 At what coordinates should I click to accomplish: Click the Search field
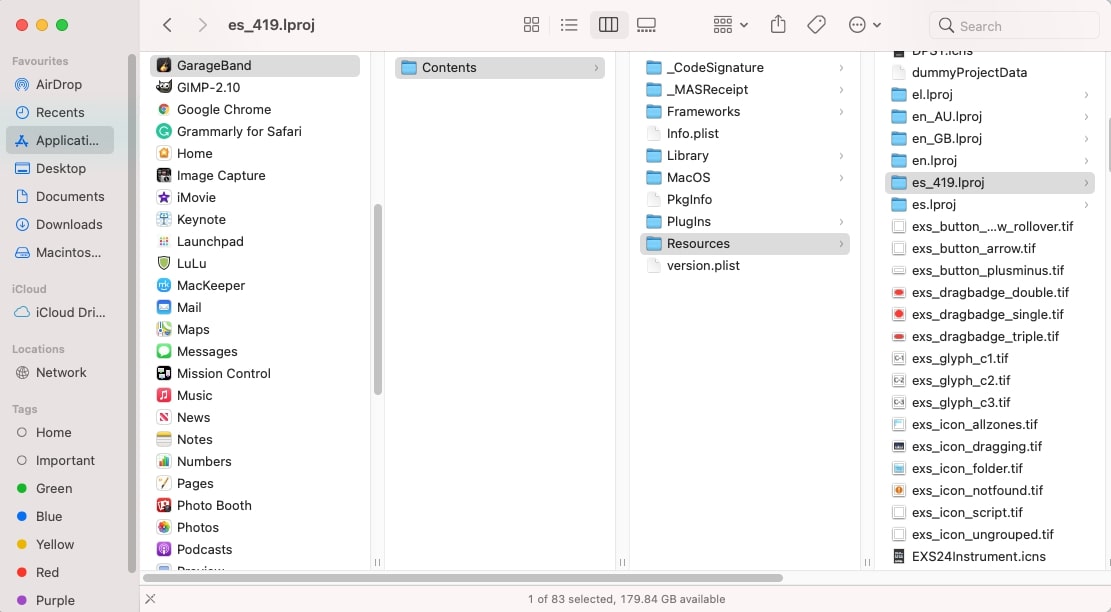[x=1014, y=26]
